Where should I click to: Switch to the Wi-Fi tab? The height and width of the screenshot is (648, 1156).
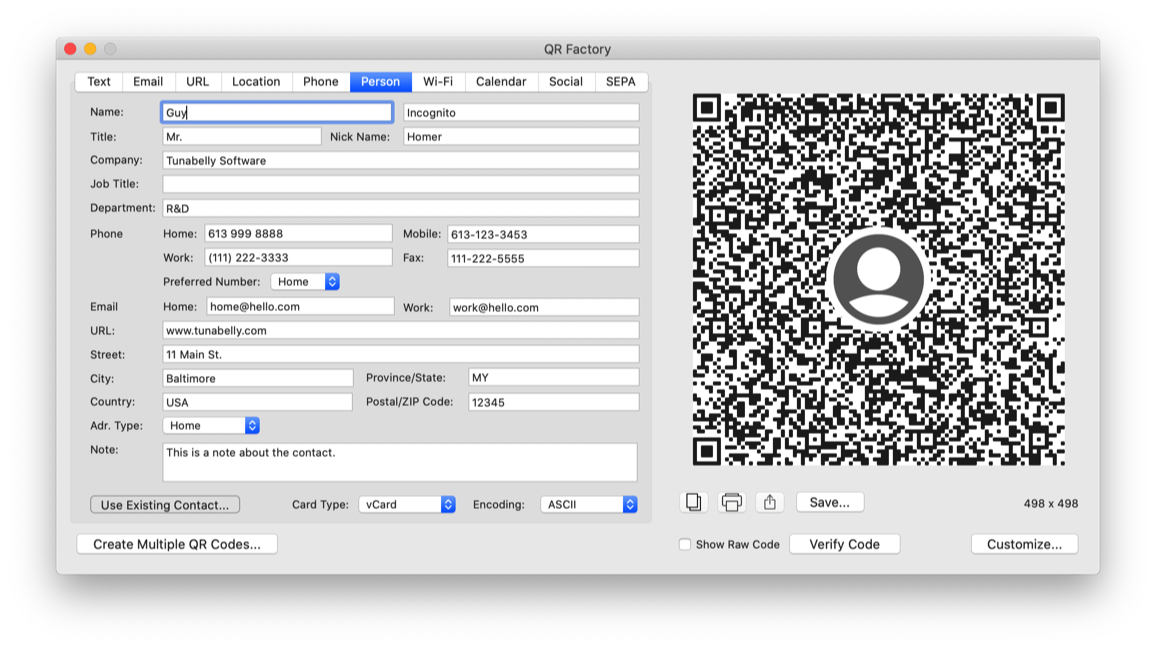pos(437,82)
